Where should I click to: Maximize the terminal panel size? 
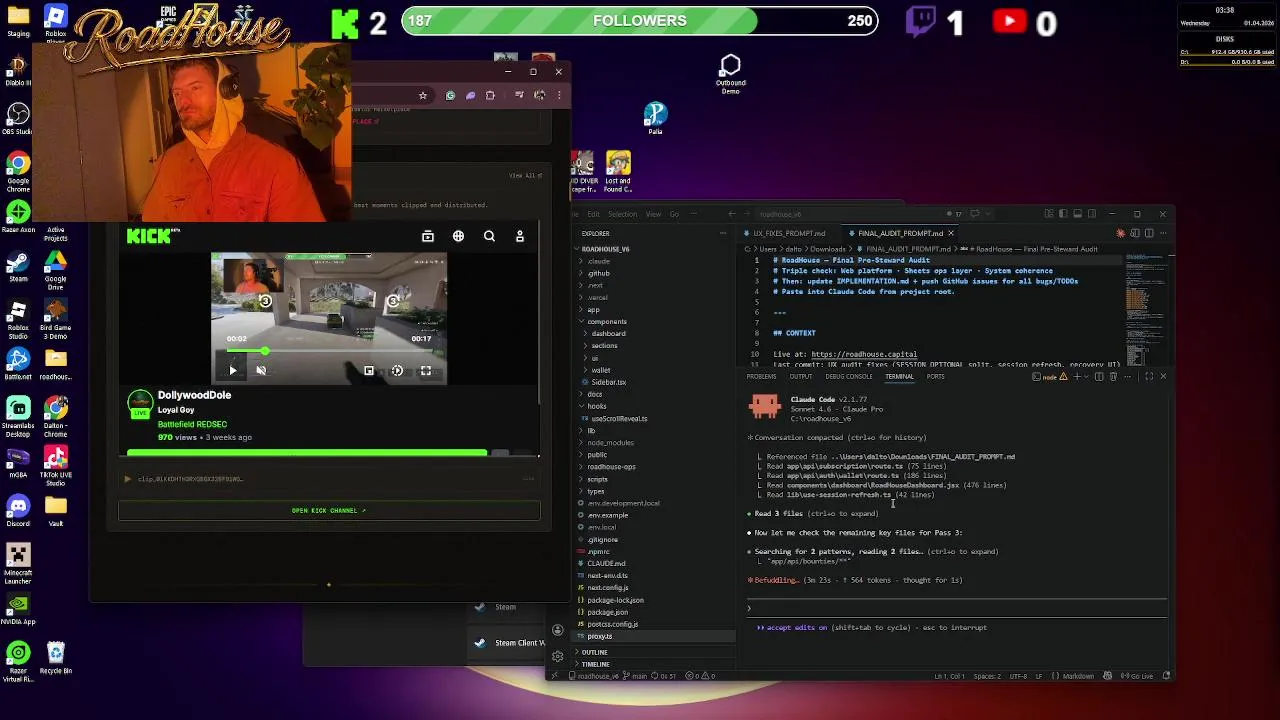tap(1148, 377)
